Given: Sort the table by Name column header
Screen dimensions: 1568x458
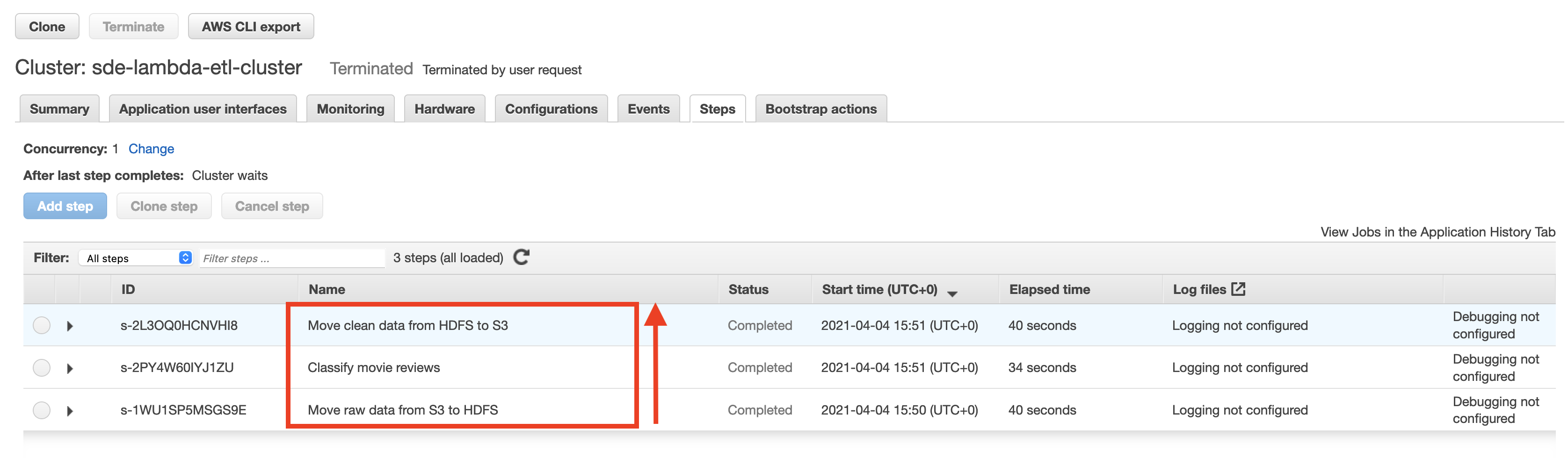Looking at the screenshot, I should 327,289.
